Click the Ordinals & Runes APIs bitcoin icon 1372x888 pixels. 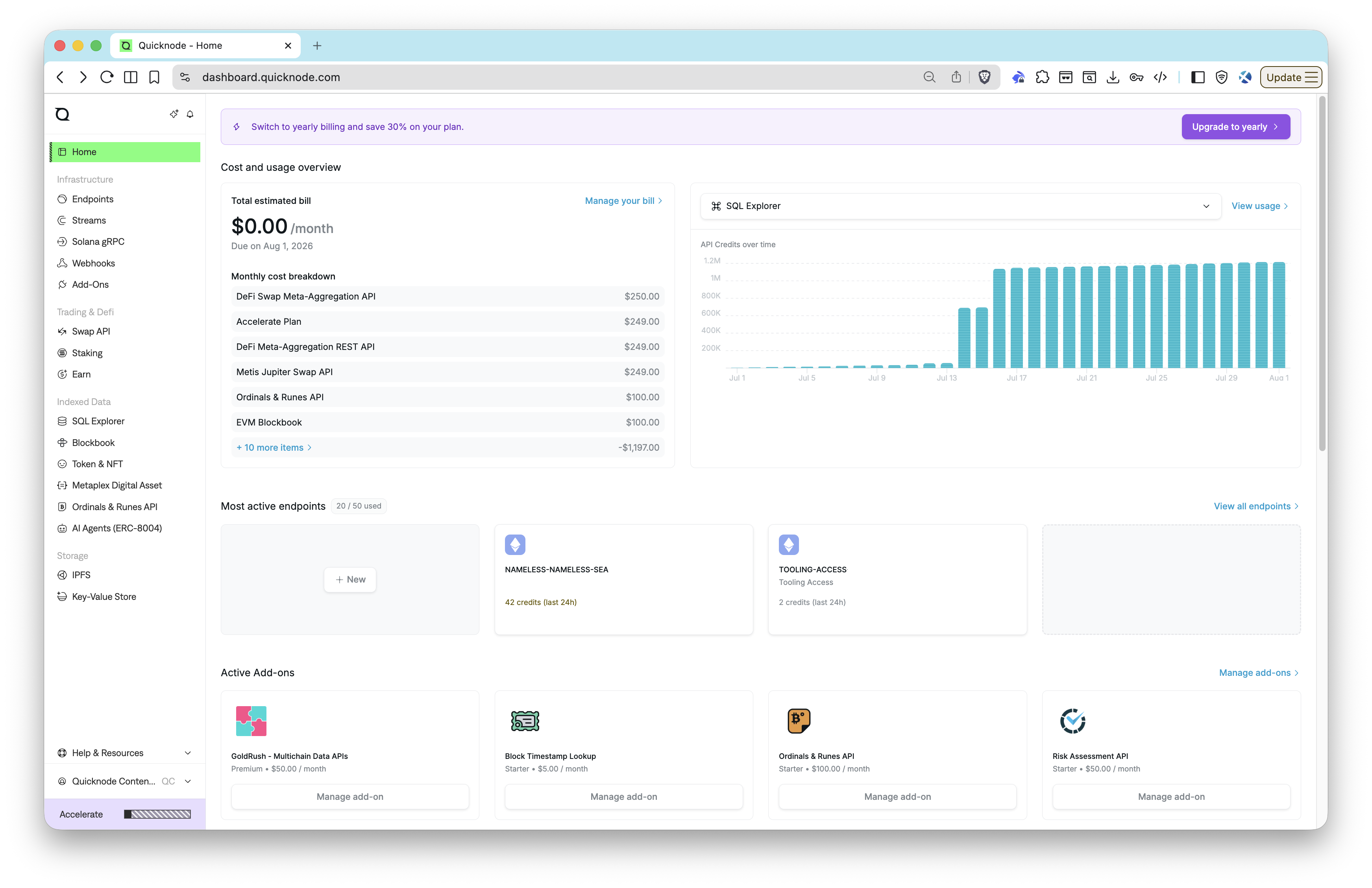(x=799, y=721)
